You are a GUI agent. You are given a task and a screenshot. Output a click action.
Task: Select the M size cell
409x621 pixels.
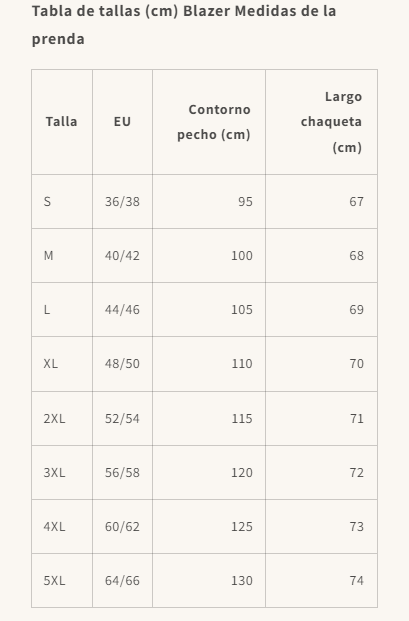[62, 256]
